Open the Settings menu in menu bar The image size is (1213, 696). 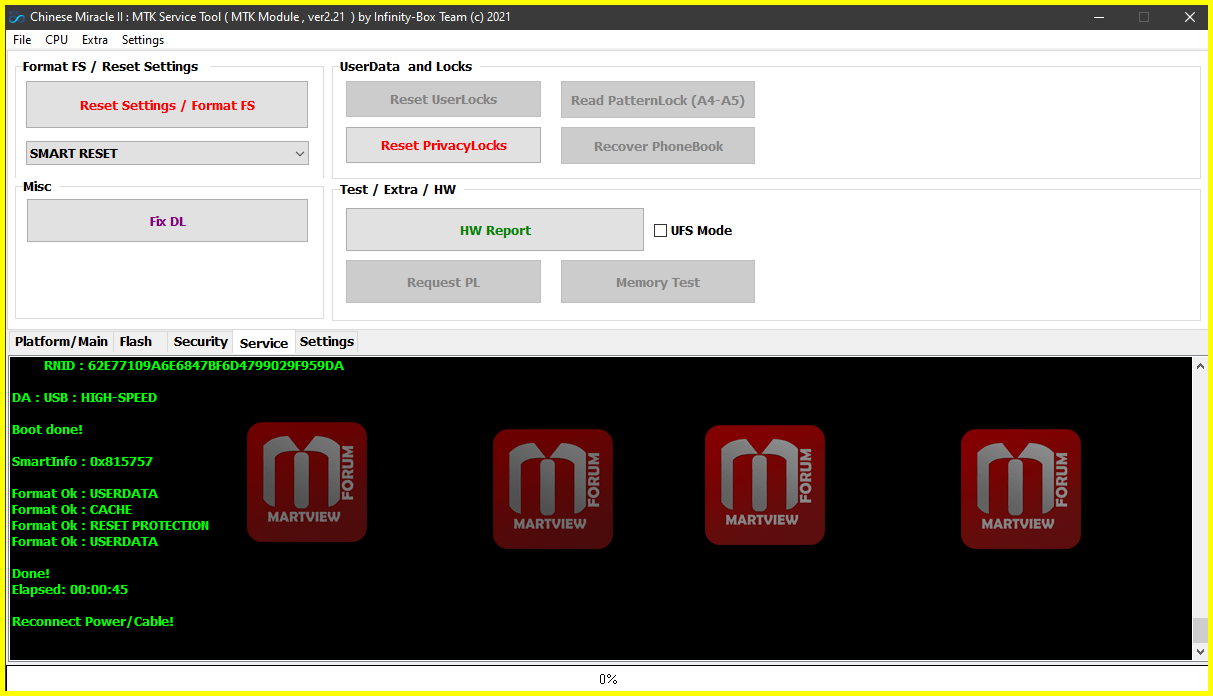pyautogui.click(x=143, y=40)
